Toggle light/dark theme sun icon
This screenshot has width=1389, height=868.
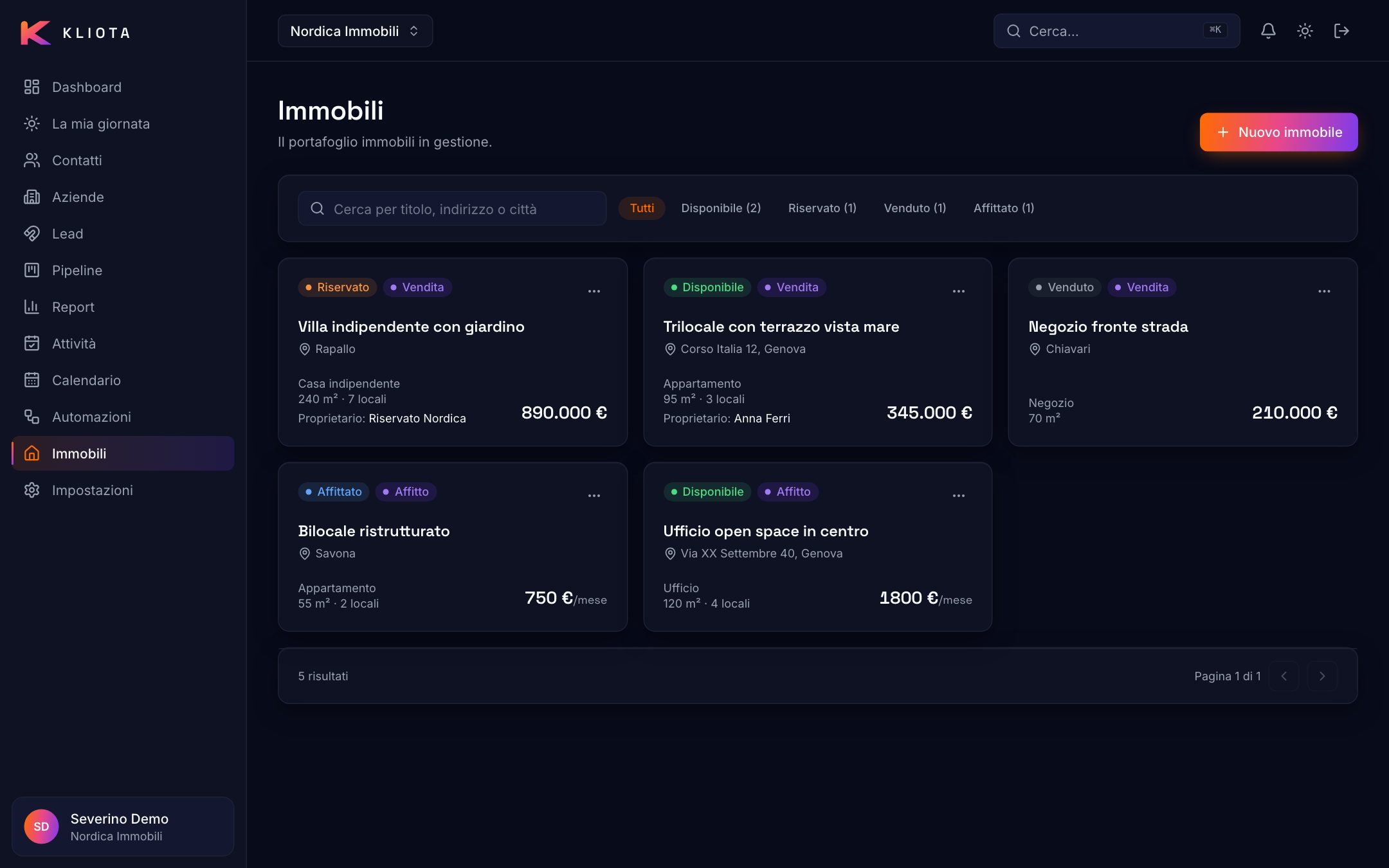(x=1305, y=31)
